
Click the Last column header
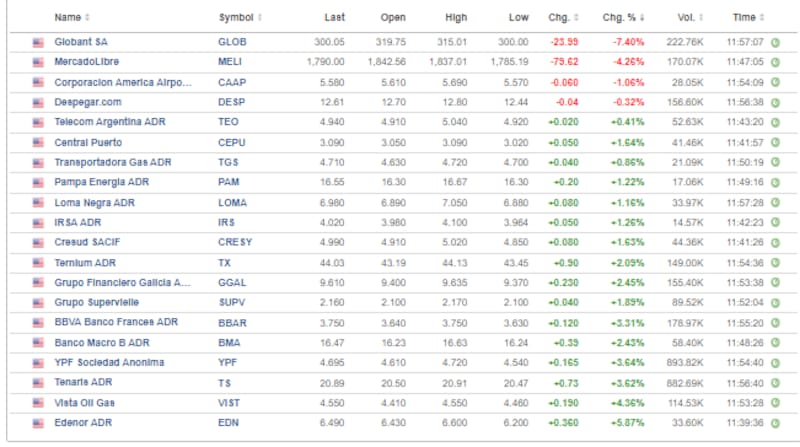pyautogui.click(x=335, y=17)
